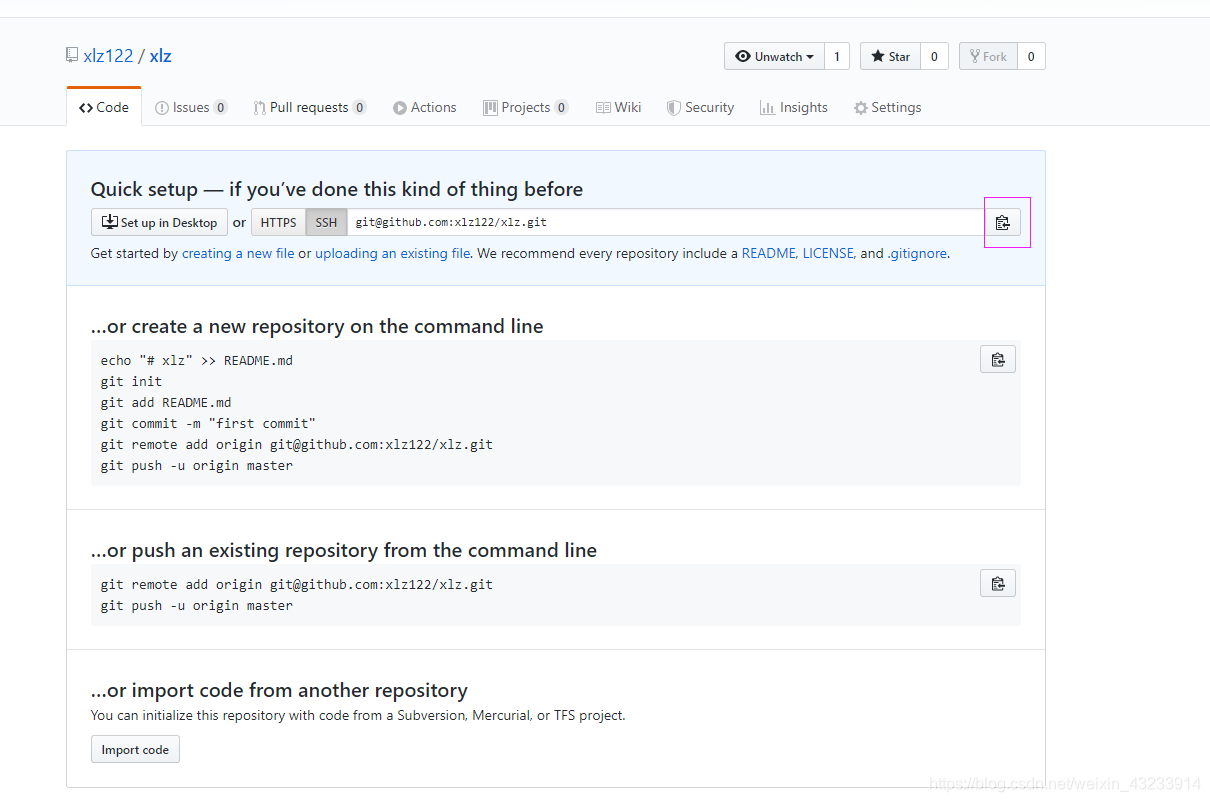View the Insights tab
This screenshot has height=802, width=1210.
click(x=794, y=107)
